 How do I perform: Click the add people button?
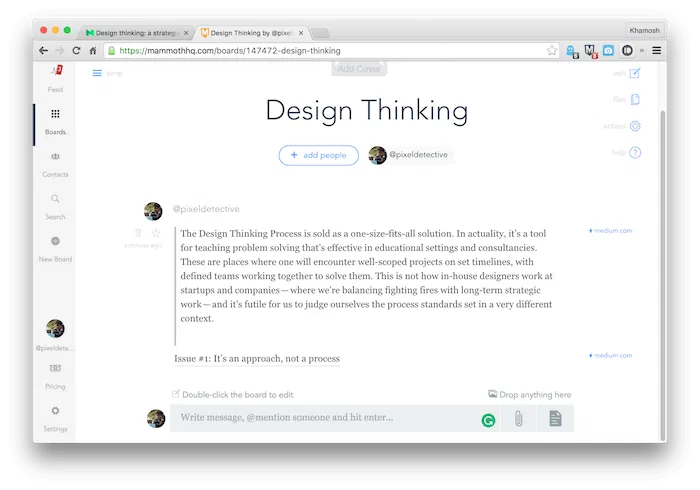click(x=319, y=155)
